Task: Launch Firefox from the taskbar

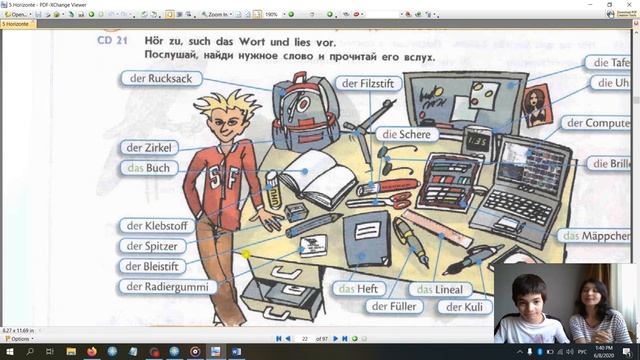Action: coord(92,351)
